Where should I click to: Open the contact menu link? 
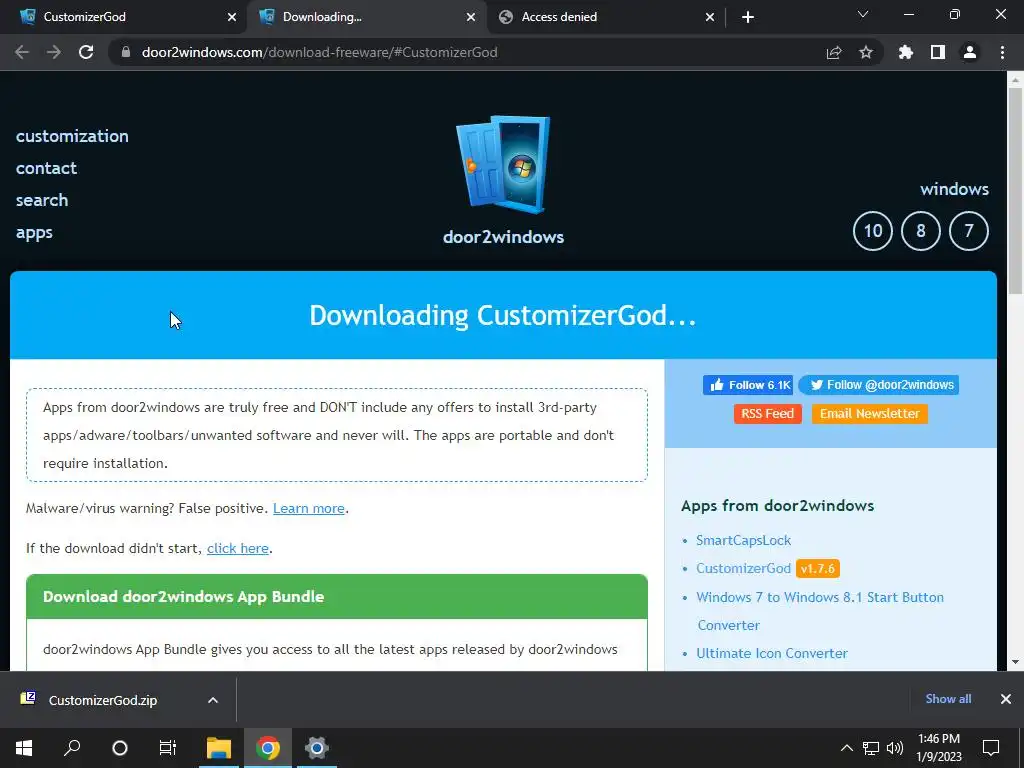[46, 168]
